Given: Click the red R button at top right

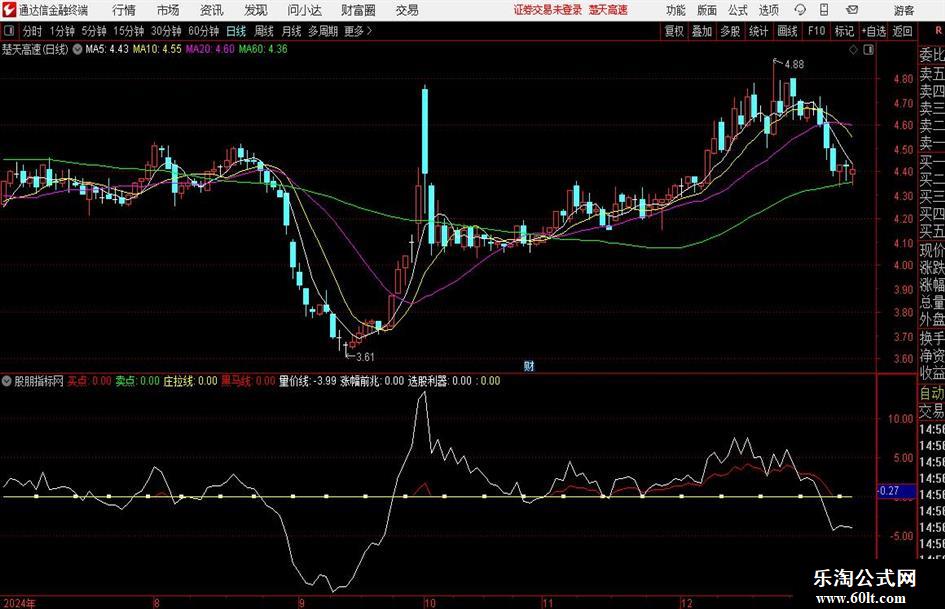Looking at the screenshot, I should (938, 30).
